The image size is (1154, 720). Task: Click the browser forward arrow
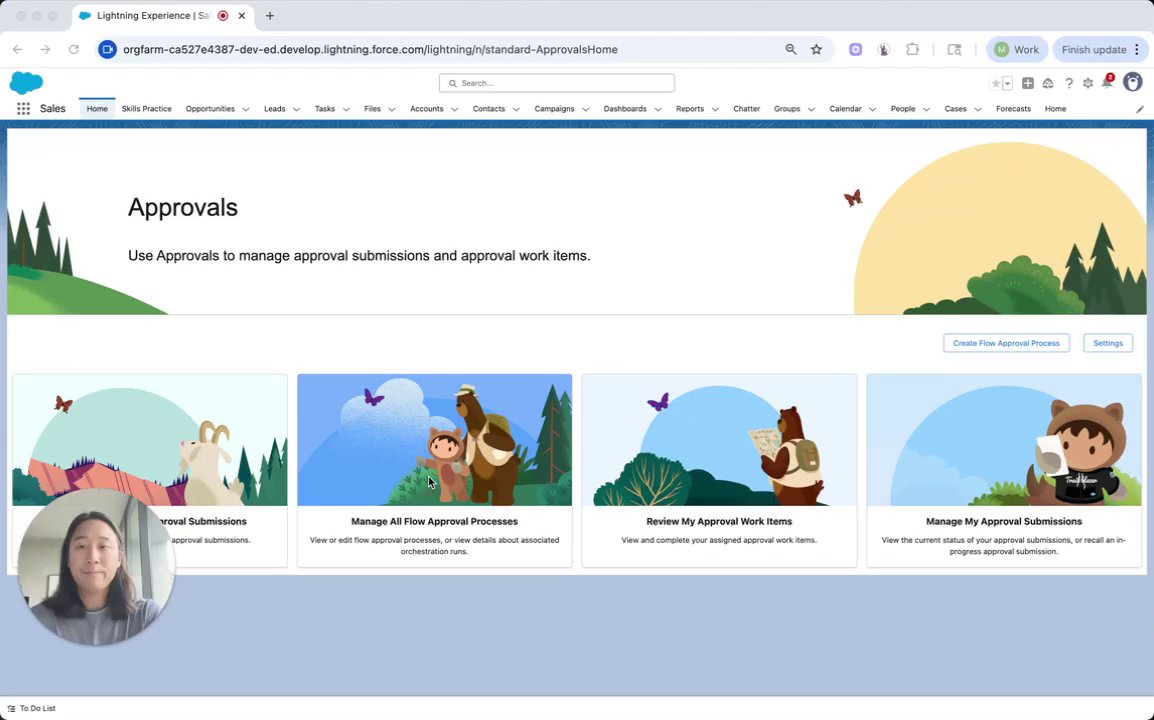[x=46, y=49]
